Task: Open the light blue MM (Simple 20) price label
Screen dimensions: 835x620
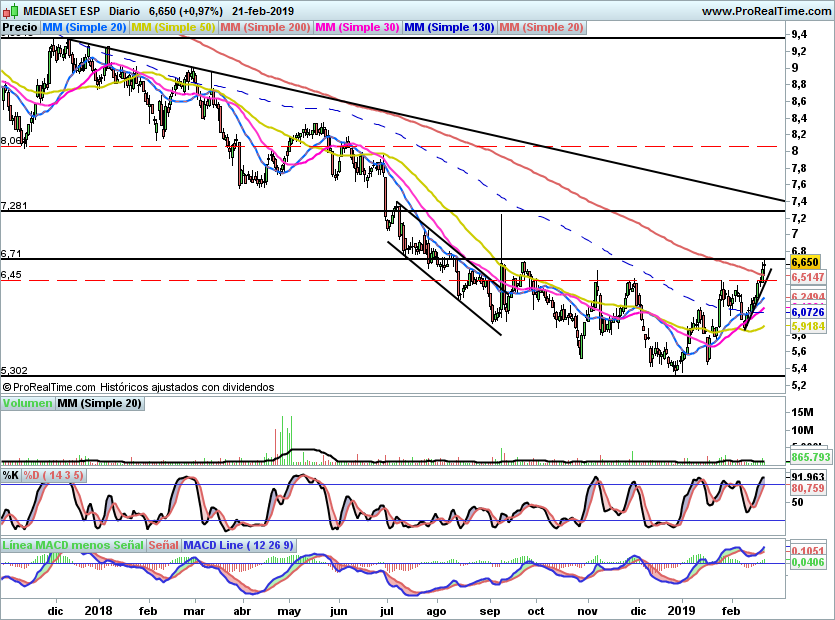Action: point(84,27)
